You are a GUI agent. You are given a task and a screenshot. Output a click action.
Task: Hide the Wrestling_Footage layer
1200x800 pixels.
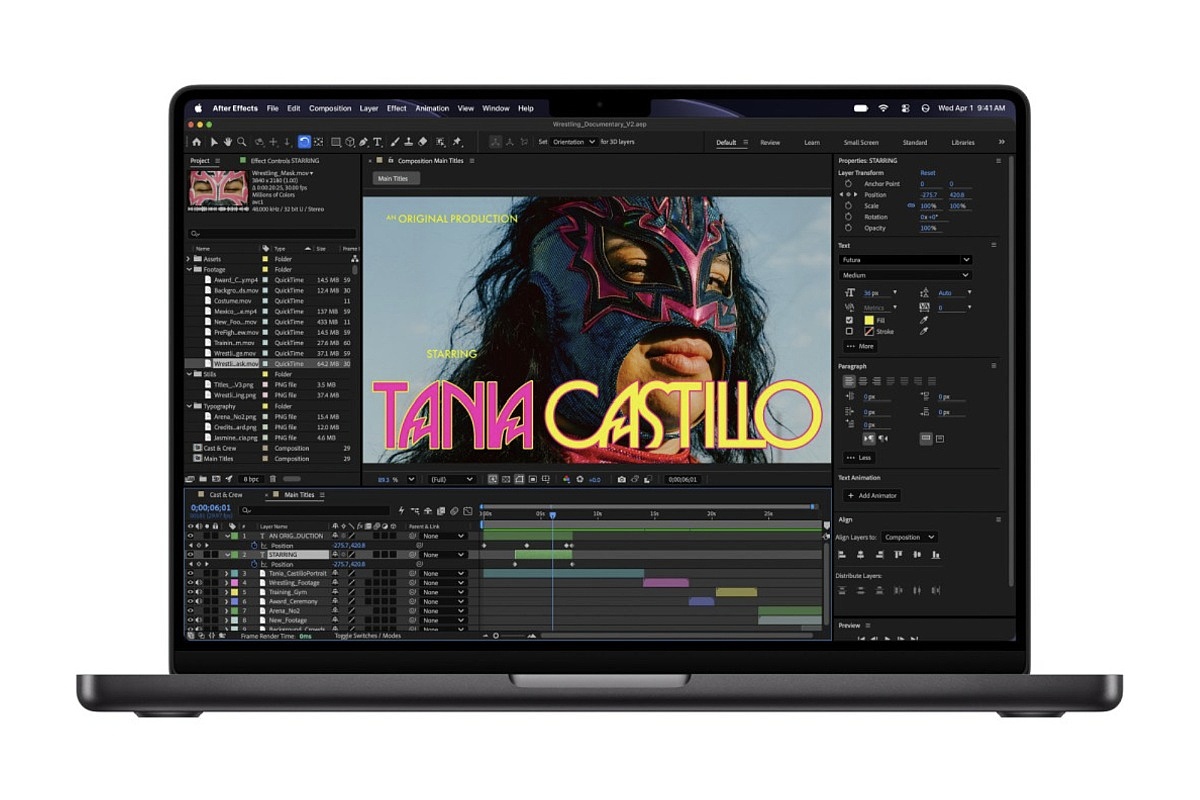(191, 583)
